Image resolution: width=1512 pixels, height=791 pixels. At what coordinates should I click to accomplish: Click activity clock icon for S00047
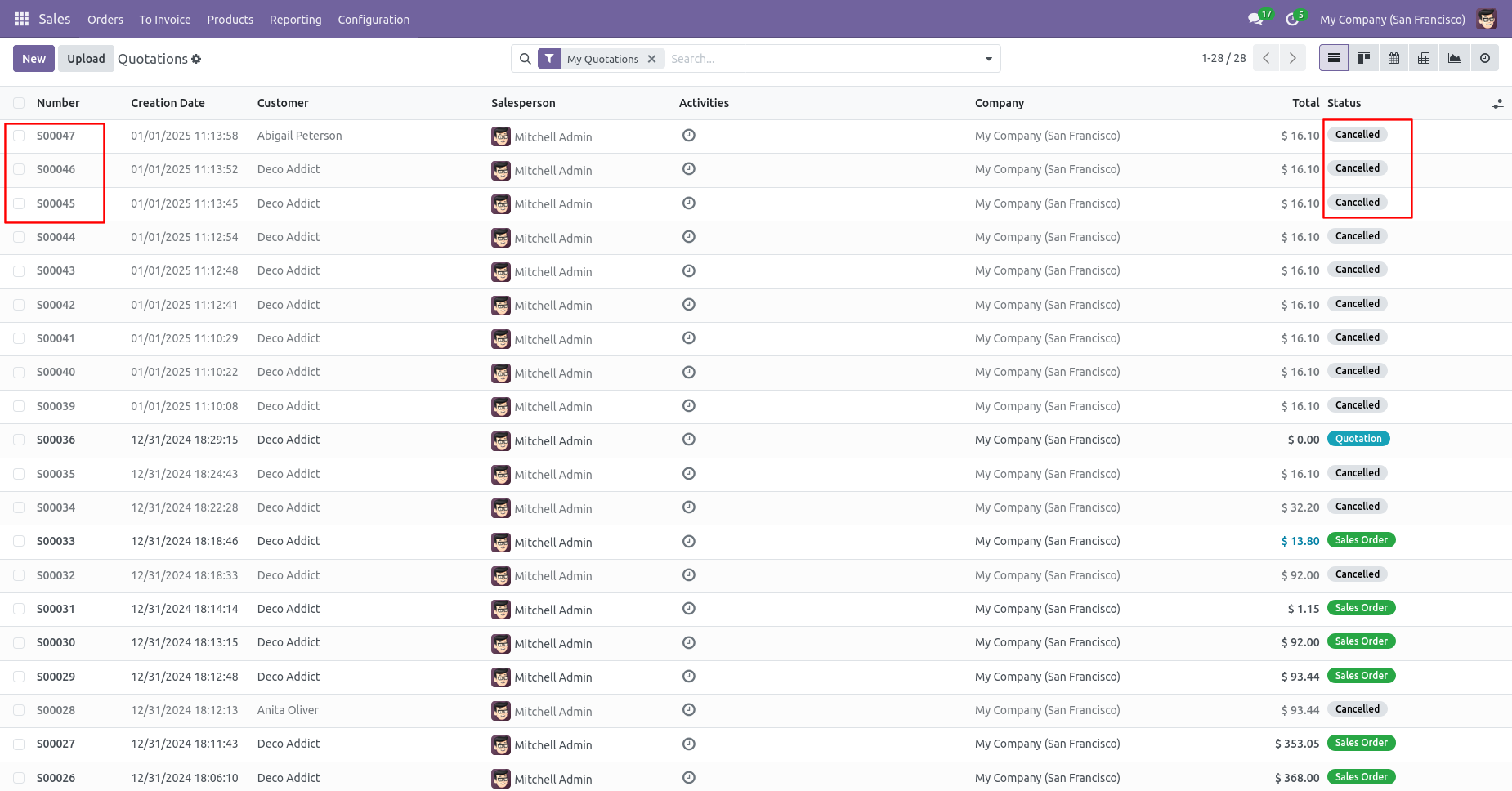pyautogui.click(x=689, y=136)
